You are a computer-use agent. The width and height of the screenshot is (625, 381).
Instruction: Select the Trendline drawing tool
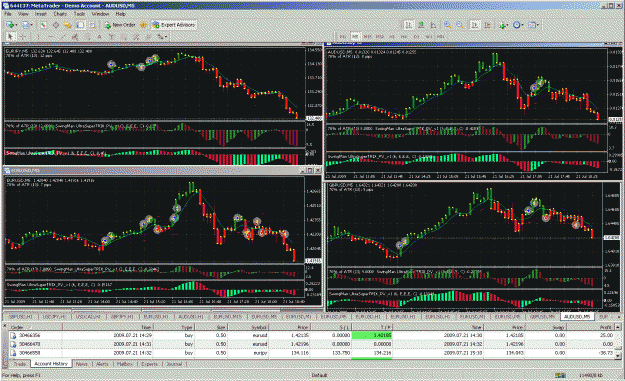tap(63, 37)
